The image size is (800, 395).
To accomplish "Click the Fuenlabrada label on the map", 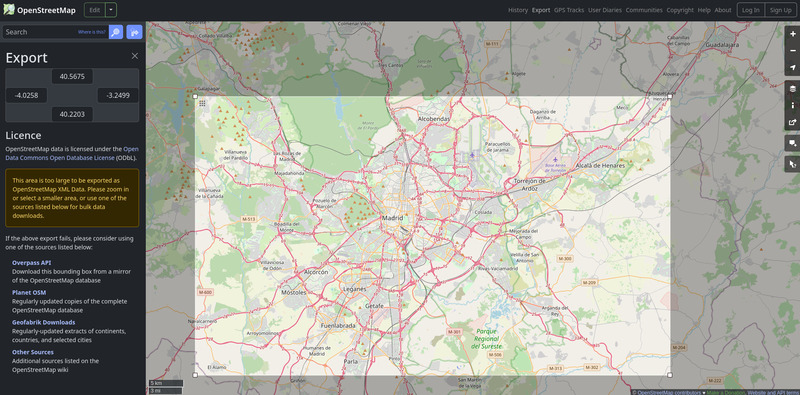I will [x=338, y=326].
